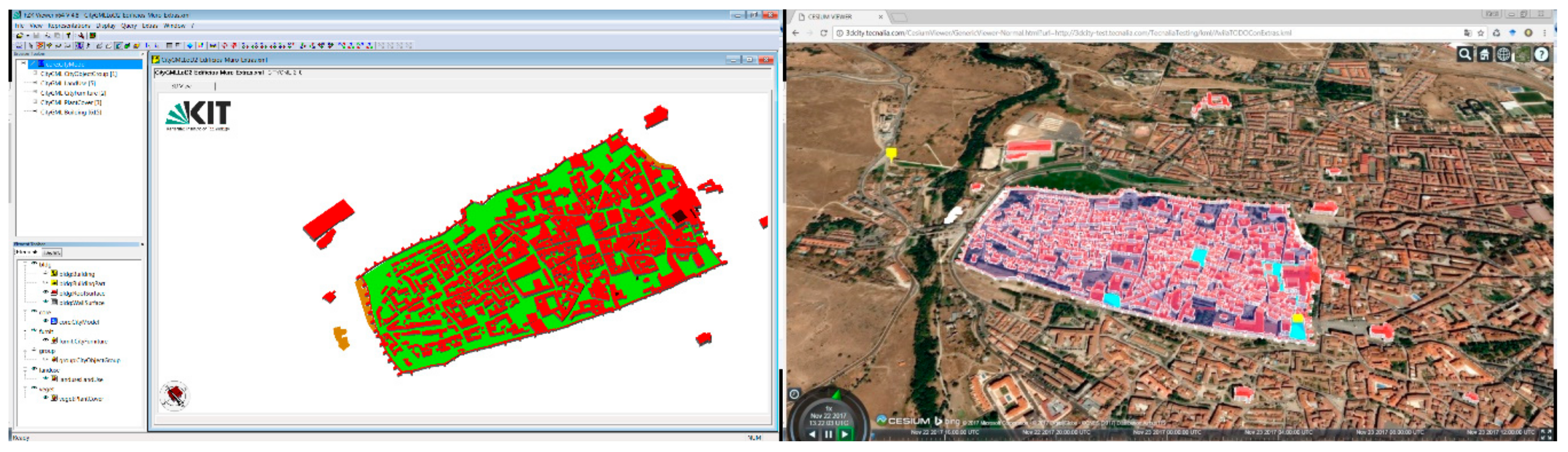The image size is (1568, 452).
Task: Open the Cesium geocoder search icon
Action: [x=1464, y=54]
